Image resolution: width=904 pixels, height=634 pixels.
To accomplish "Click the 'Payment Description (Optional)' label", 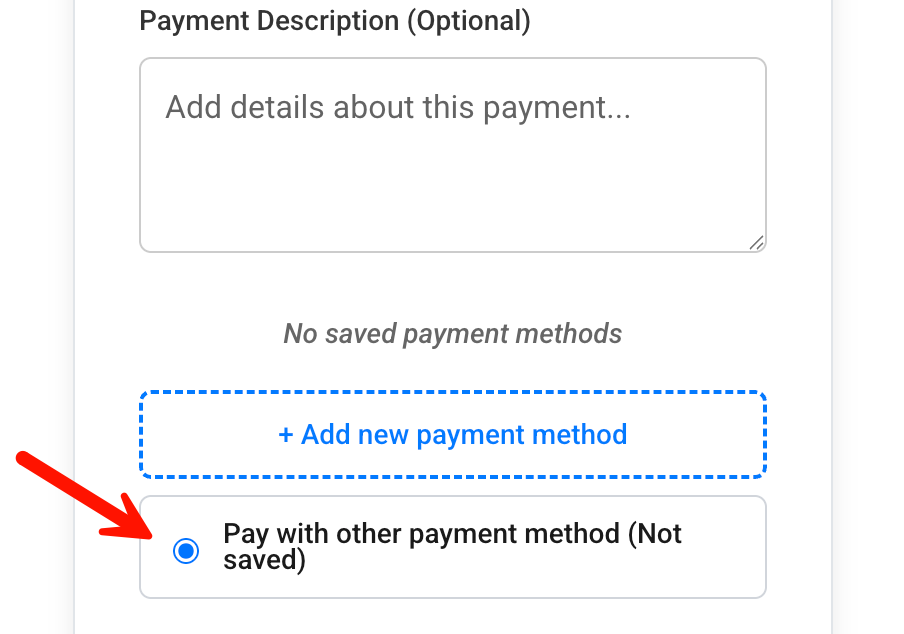I will [335, 21].
